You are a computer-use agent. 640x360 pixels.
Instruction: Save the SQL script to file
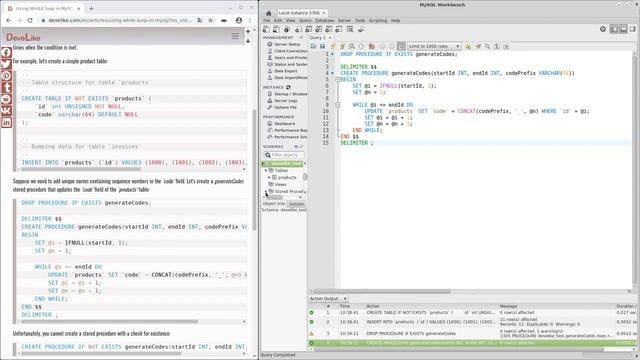coord(322,47)
